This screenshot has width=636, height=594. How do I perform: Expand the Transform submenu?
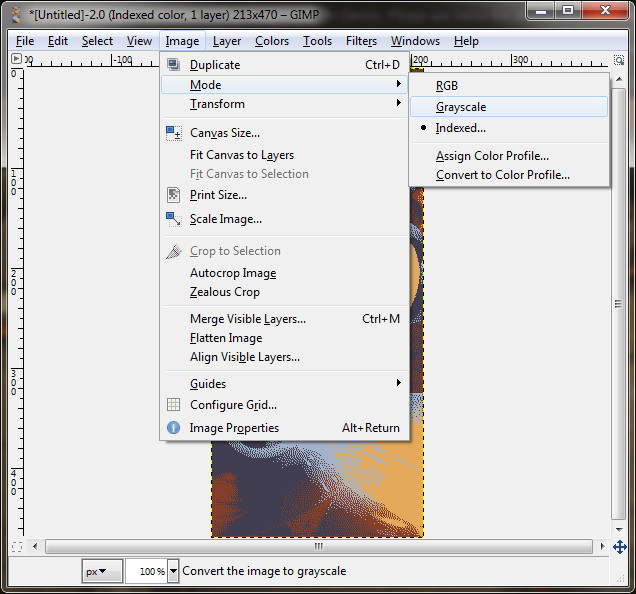217,104
